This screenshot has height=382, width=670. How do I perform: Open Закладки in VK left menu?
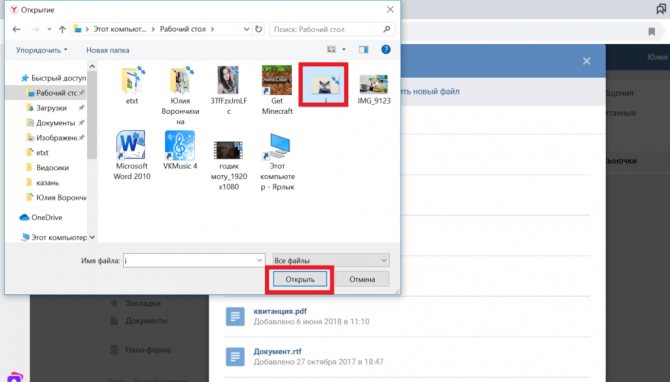click(143, 303)
